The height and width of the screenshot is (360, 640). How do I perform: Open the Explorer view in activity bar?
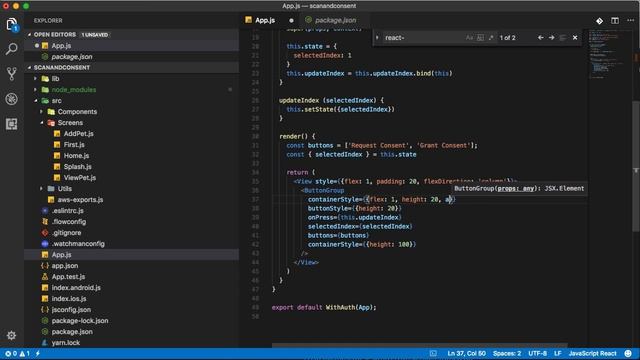tap(12, 24)
